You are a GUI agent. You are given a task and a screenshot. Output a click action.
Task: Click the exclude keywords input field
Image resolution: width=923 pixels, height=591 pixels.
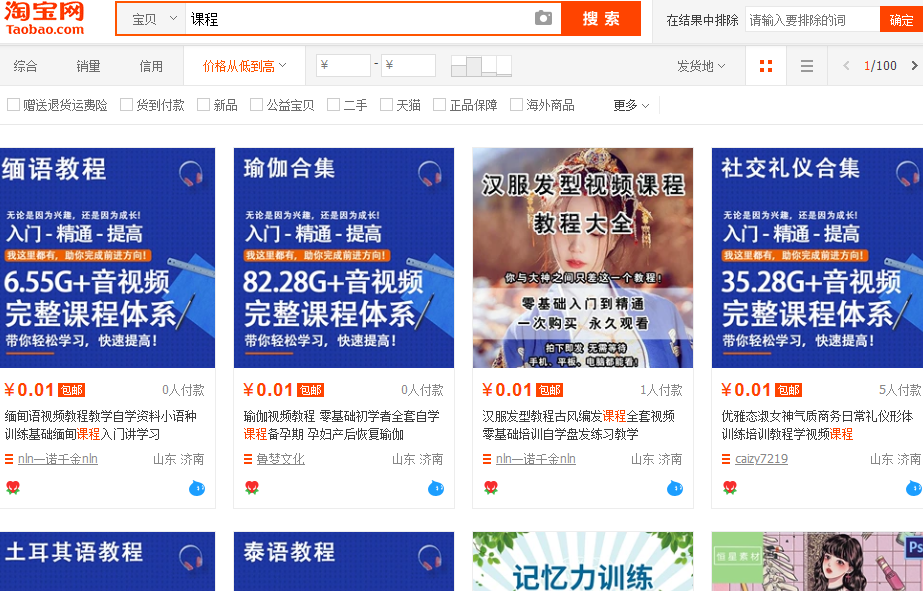click(811, 20)
